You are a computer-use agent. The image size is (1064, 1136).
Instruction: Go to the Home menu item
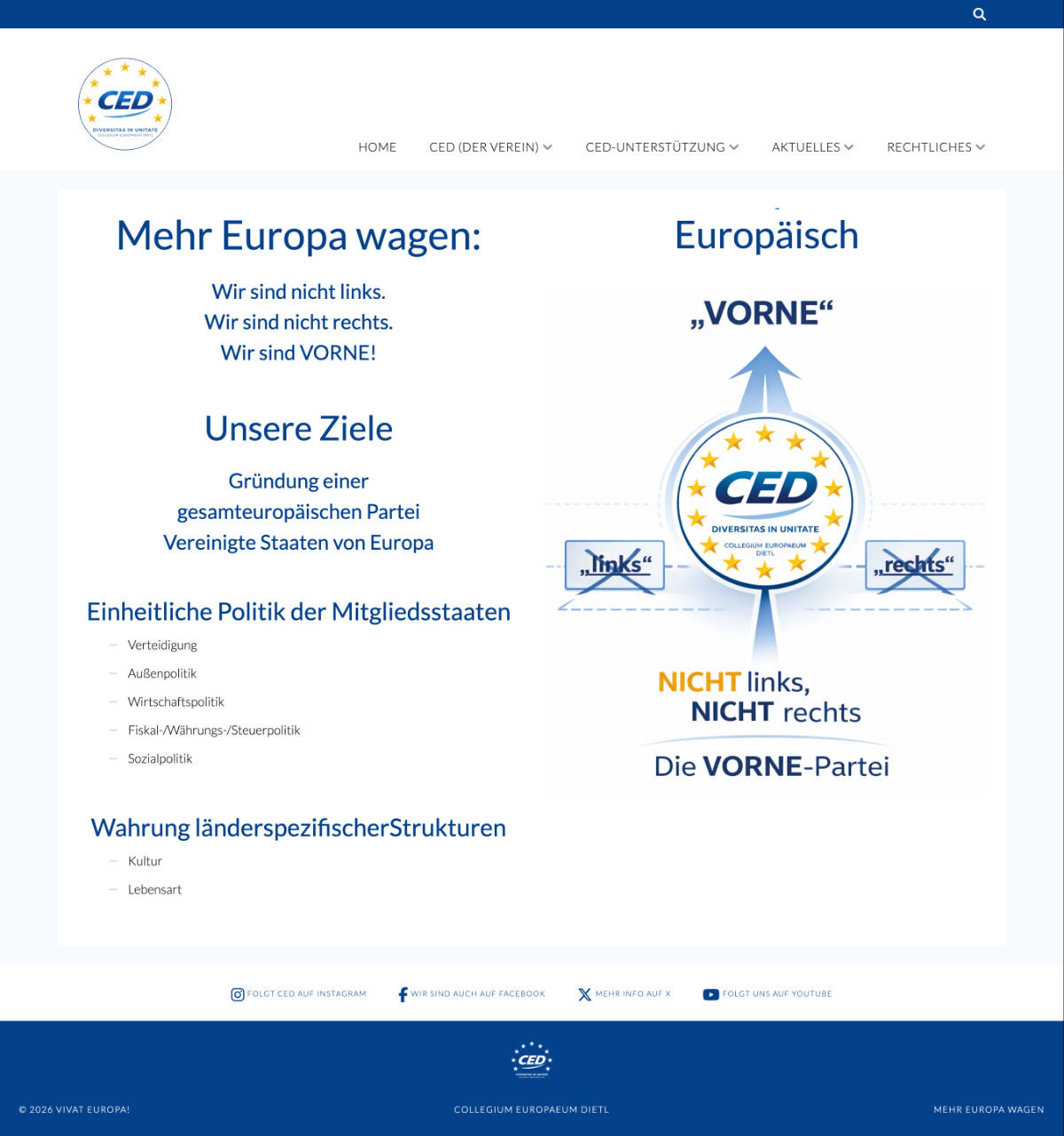pos(377,147)
